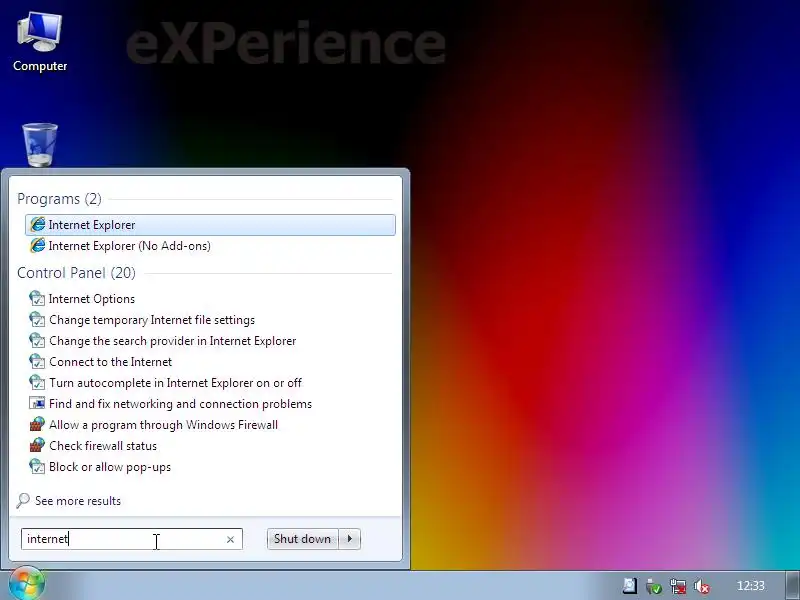Open the Action Center tray icon

tap(630, 586)
